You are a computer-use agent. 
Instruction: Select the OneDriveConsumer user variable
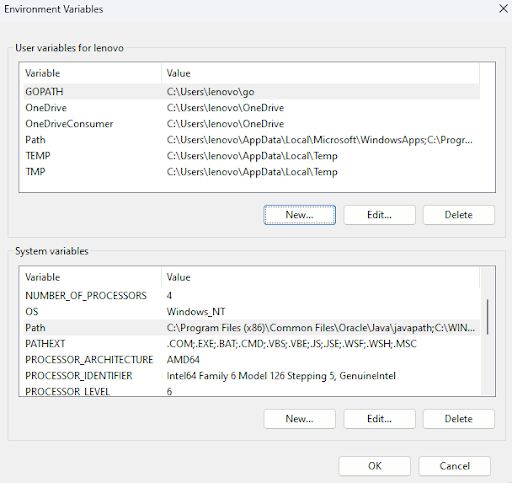(252, 124)
